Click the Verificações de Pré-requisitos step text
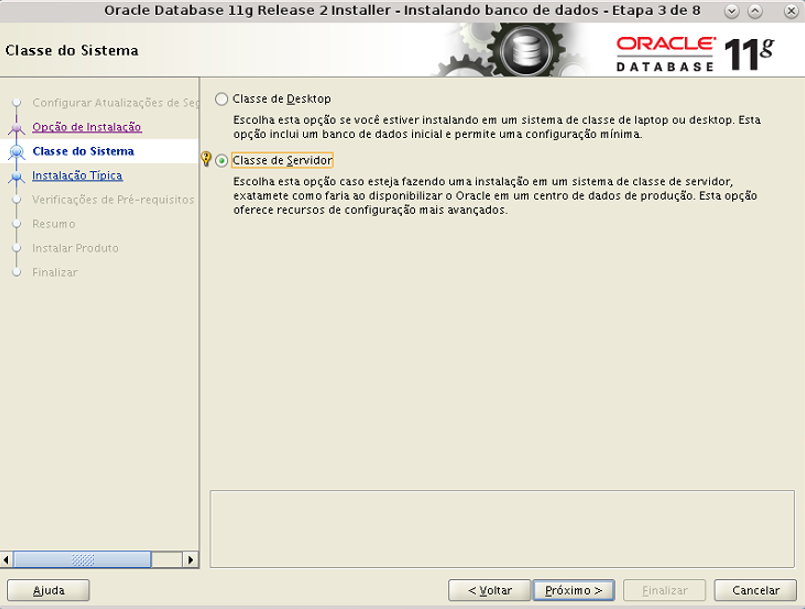805x609 pixels. pos(113,200)
